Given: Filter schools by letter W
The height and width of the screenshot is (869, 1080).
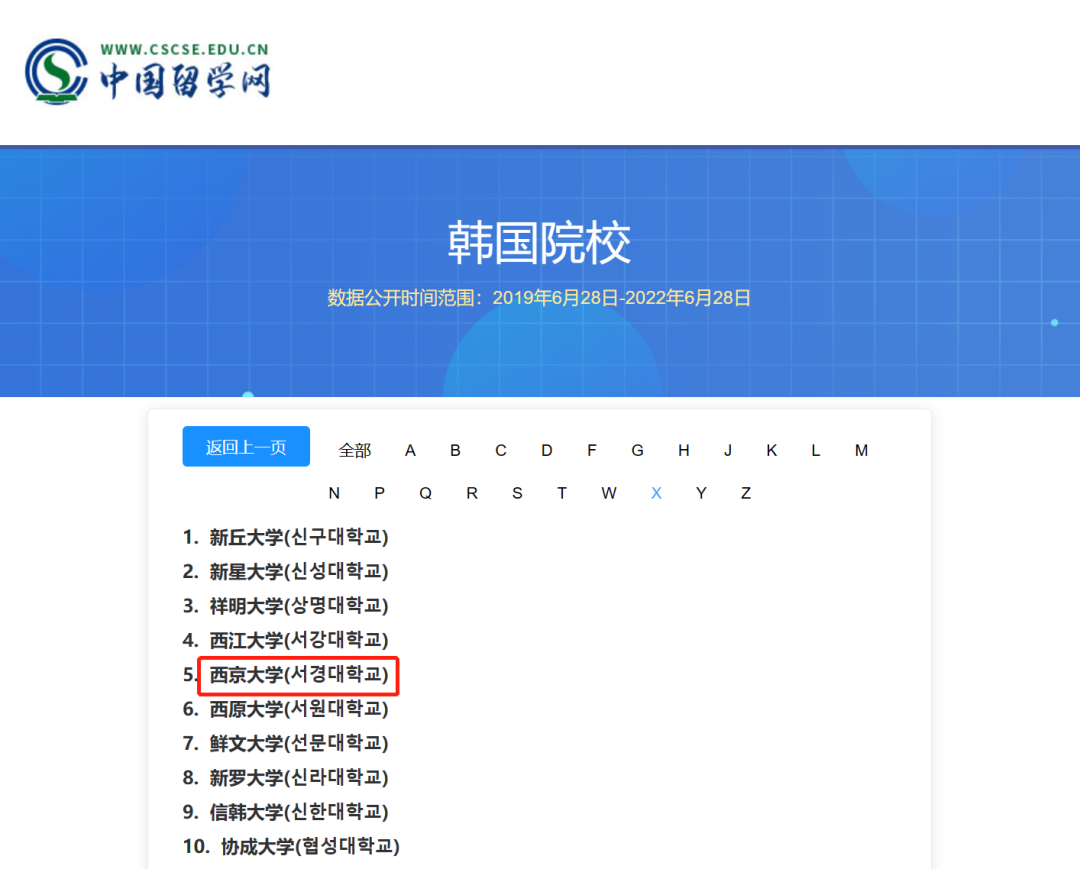Looking at the screenshot, I should pyautogui.click(x=609, y=494).
